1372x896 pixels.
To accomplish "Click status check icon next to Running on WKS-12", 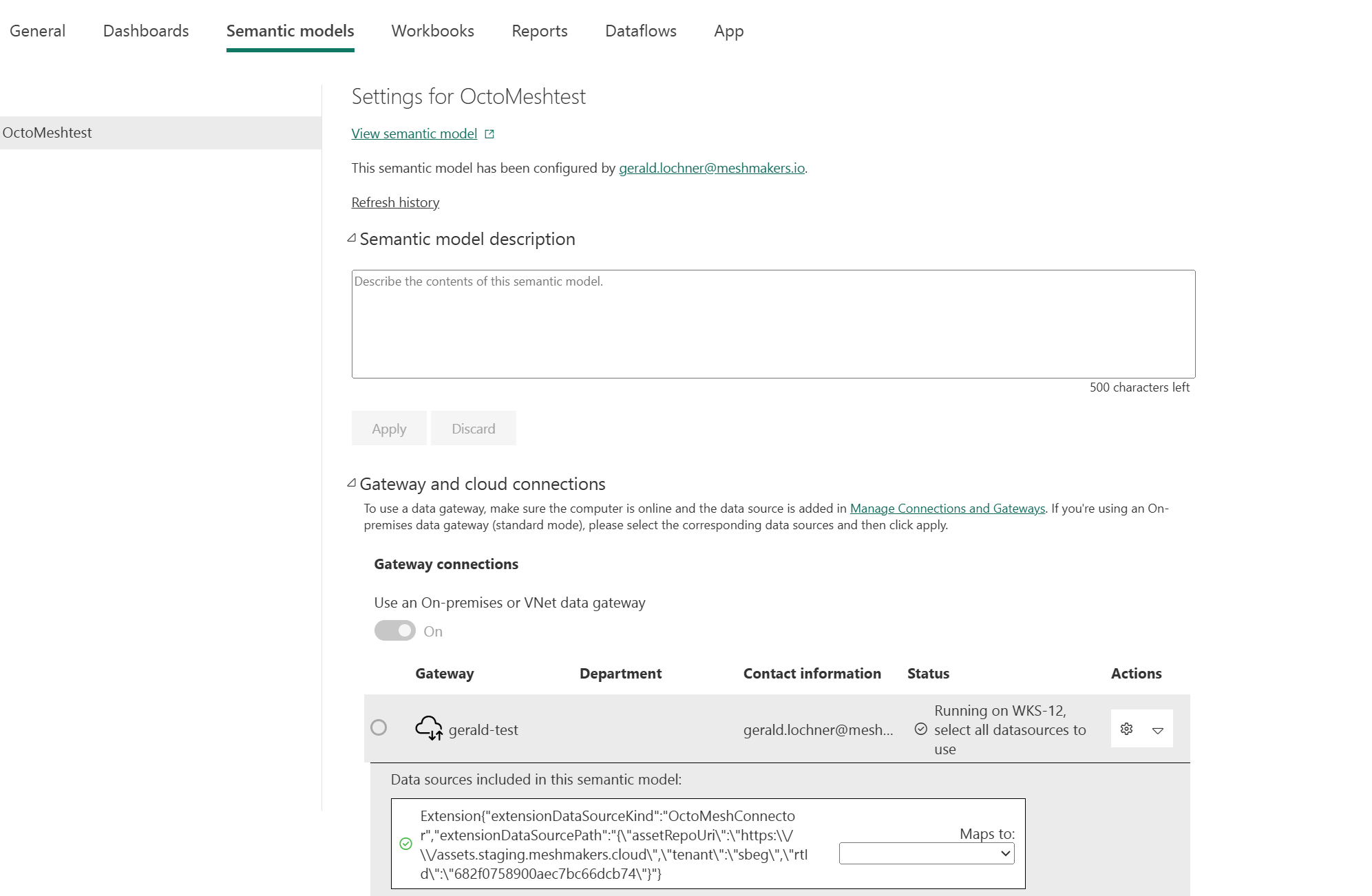I will point(920,729).
